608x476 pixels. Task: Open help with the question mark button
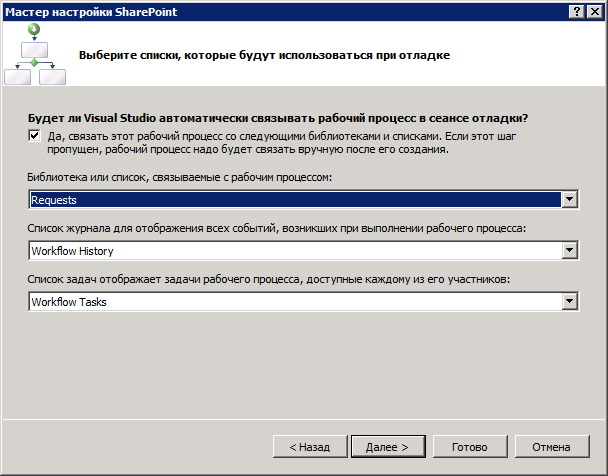[577, 12]
